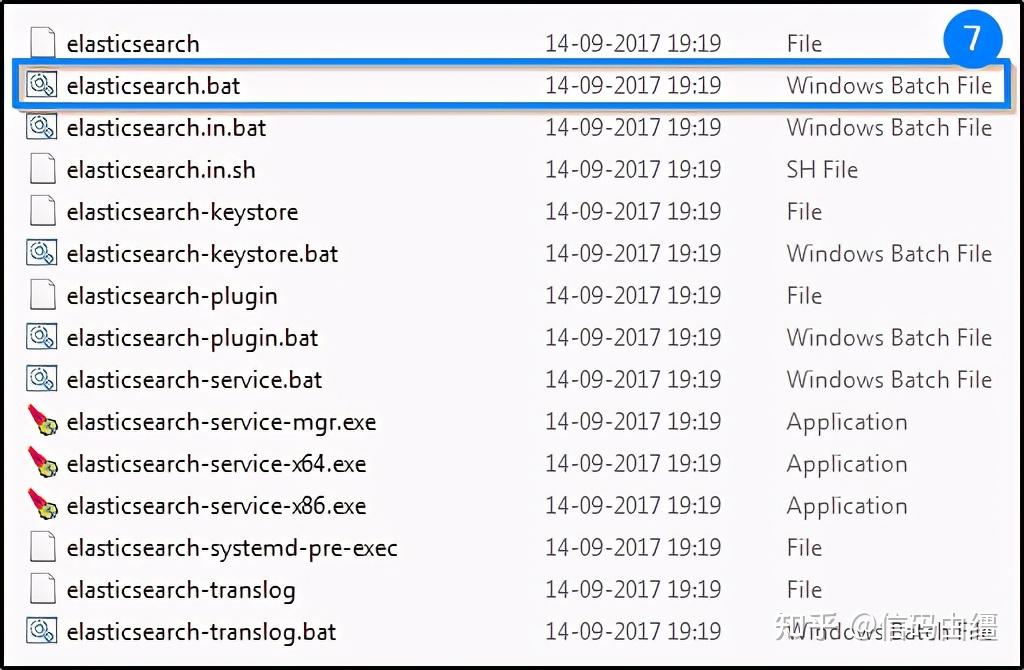
Task: Click the elasticsearch-plugin.bat file icon
Action: [41, 337]
